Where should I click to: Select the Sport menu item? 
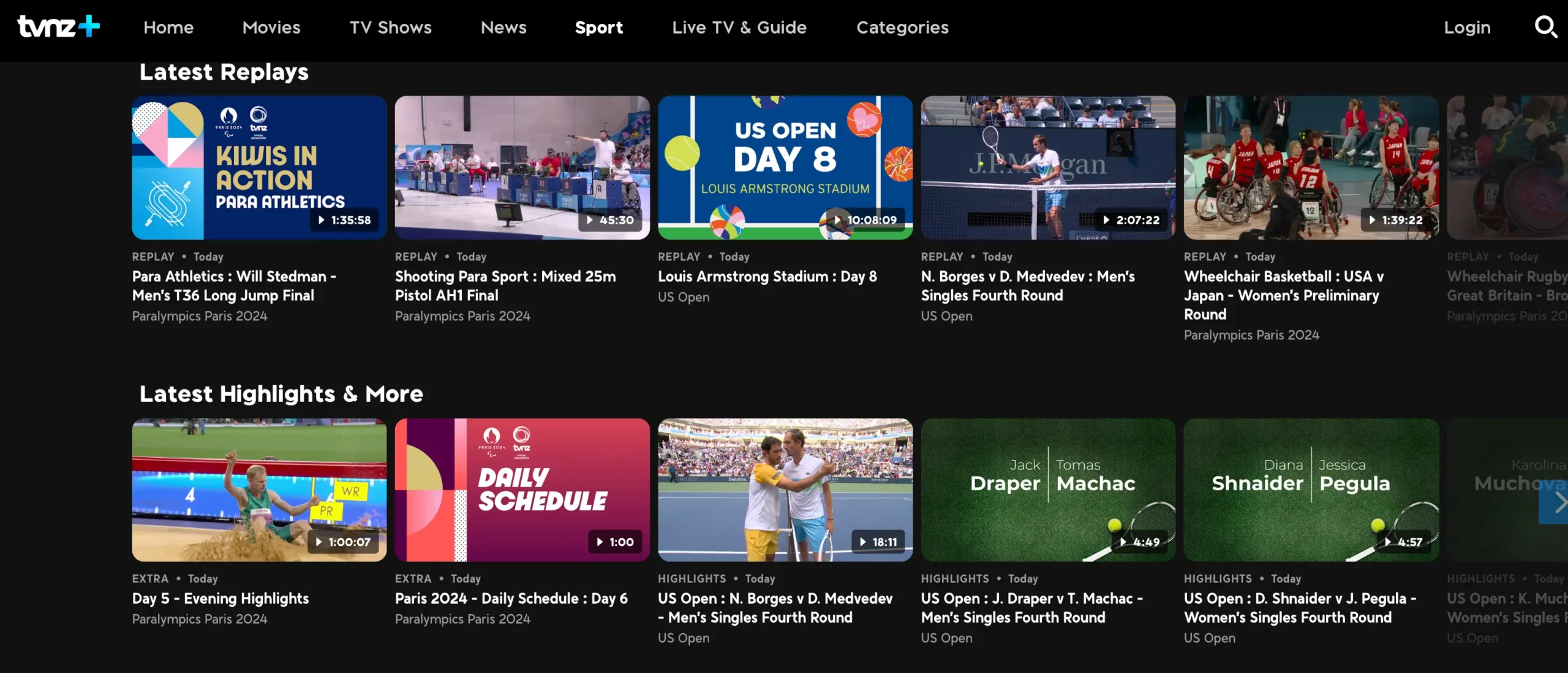(599, 28)
